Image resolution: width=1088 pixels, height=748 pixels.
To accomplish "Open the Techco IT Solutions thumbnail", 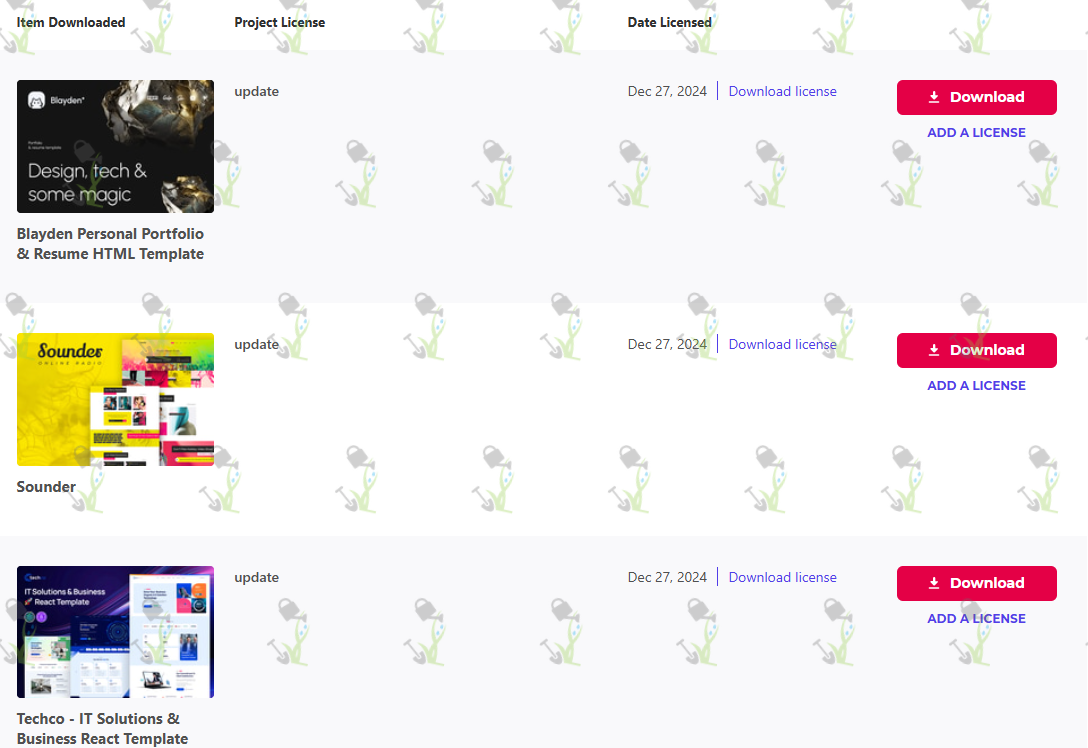I will 115,632.
